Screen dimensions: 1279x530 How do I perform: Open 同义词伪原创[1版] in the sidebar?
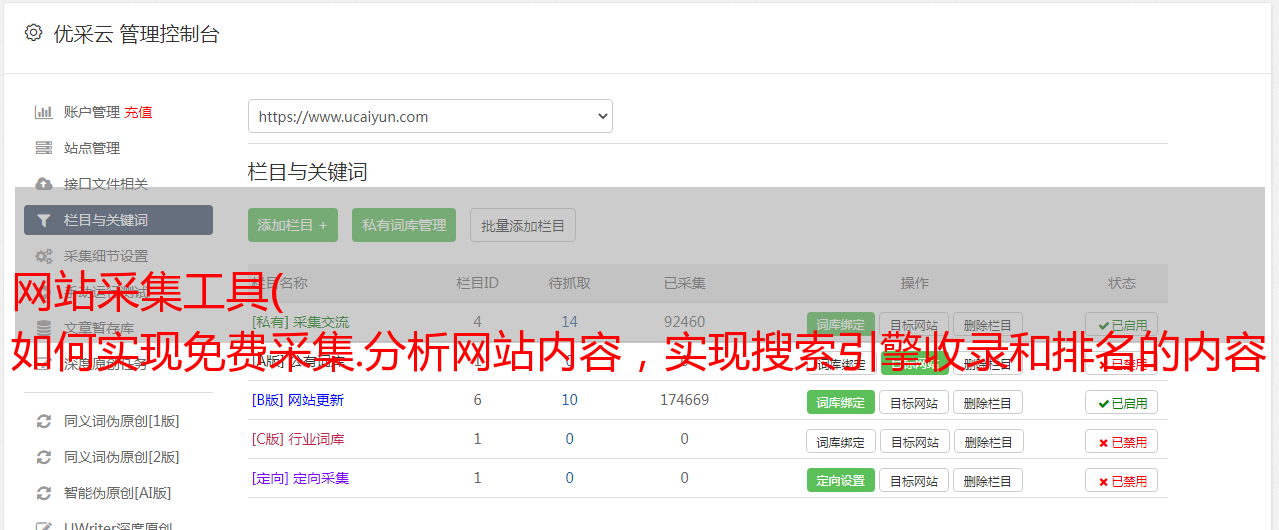click(122, 421)
